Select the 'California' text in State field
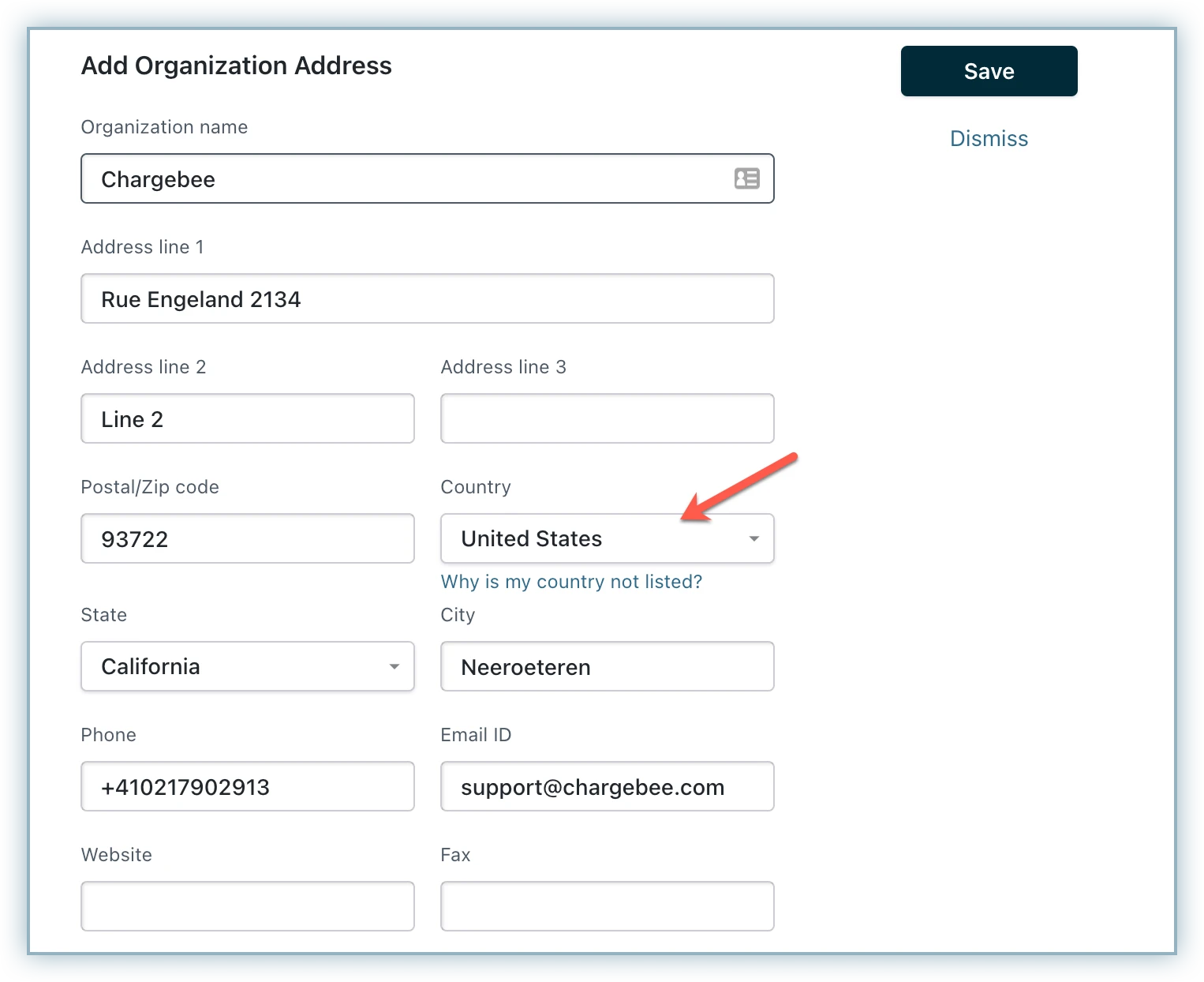Screen dimensions: 1204x982 151,666
